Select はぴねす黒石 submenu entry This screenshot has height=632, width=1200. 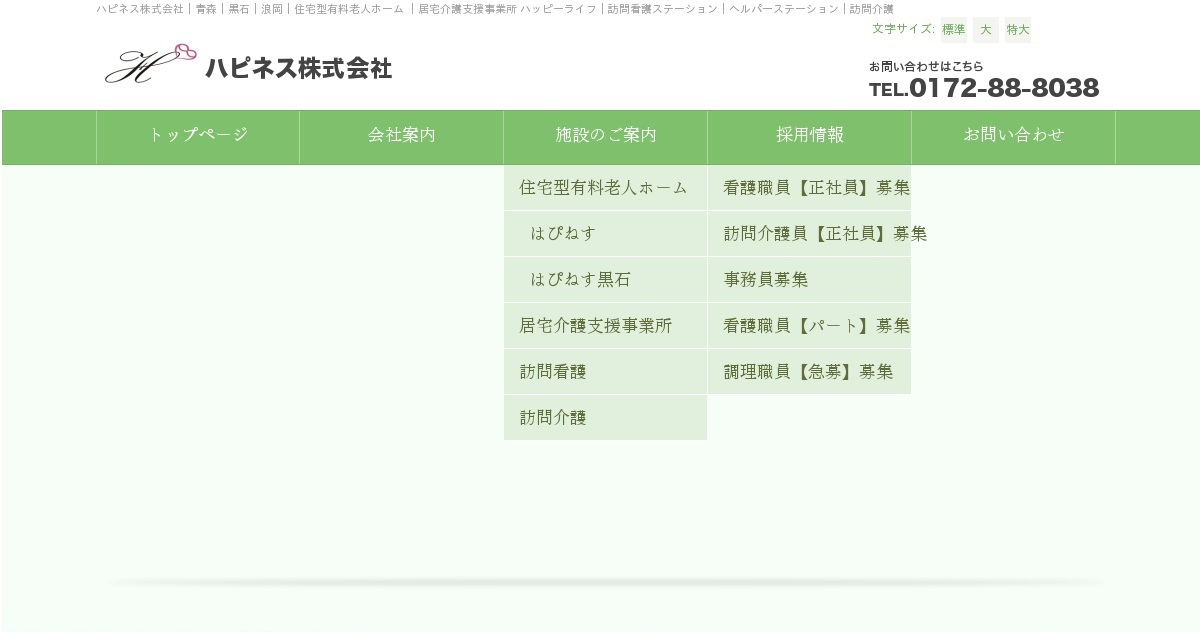click(x=605, y=279)
